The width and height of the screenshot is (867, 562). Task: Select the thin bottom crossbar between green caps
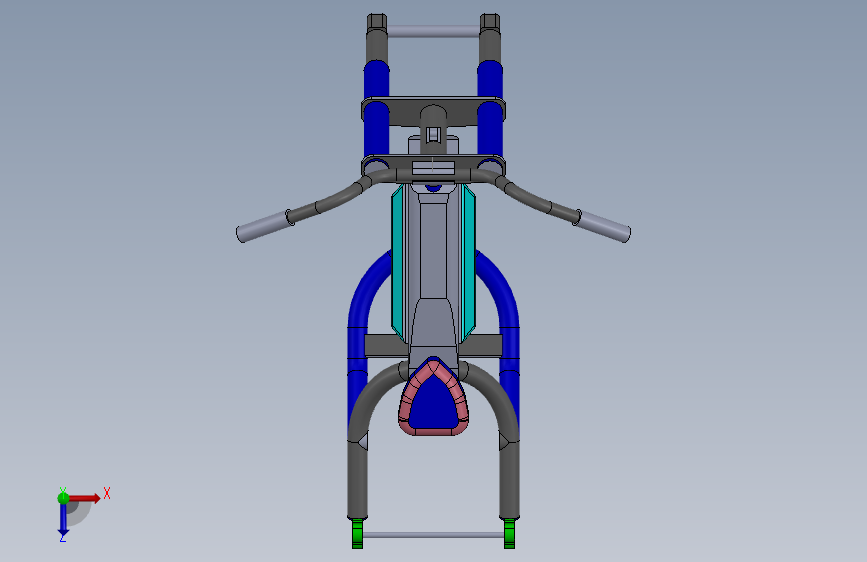click(x=434, y=535)
